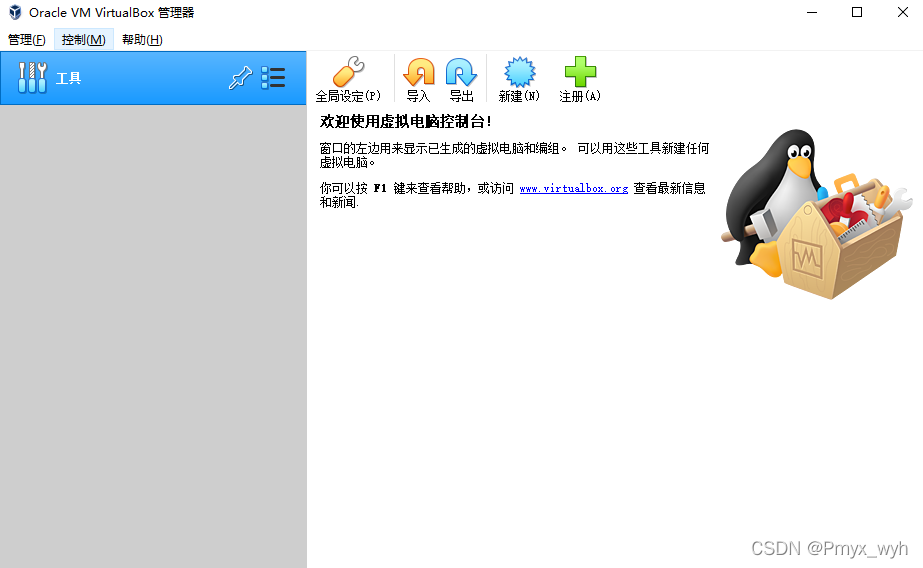Minimize the VirtualBox window
This screenshot has height=568, width=923.
(x=812, y=12)
